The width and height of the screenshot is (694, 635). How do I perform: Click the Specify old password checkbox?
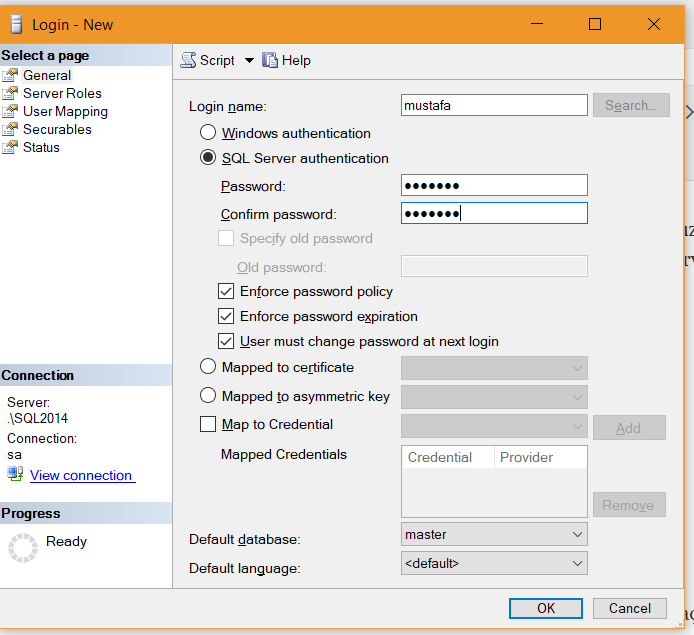coord(226,238)
